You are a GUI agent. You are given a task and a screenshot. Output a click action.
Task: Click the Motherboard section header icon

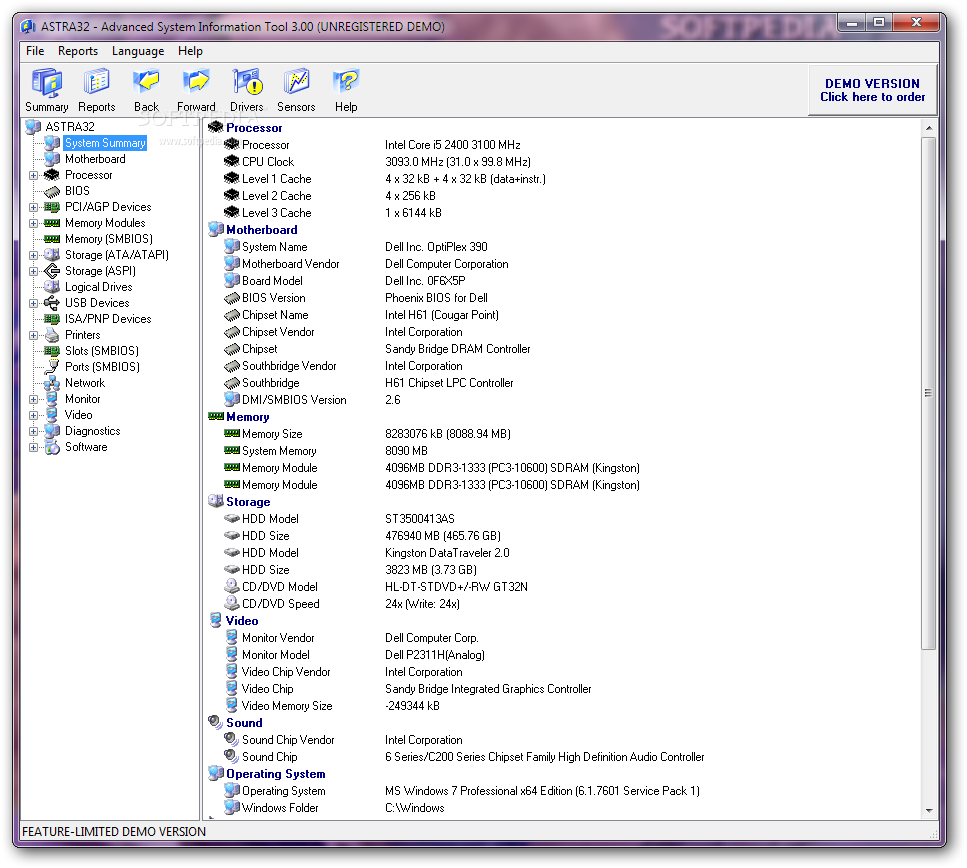tap(215, 229)
